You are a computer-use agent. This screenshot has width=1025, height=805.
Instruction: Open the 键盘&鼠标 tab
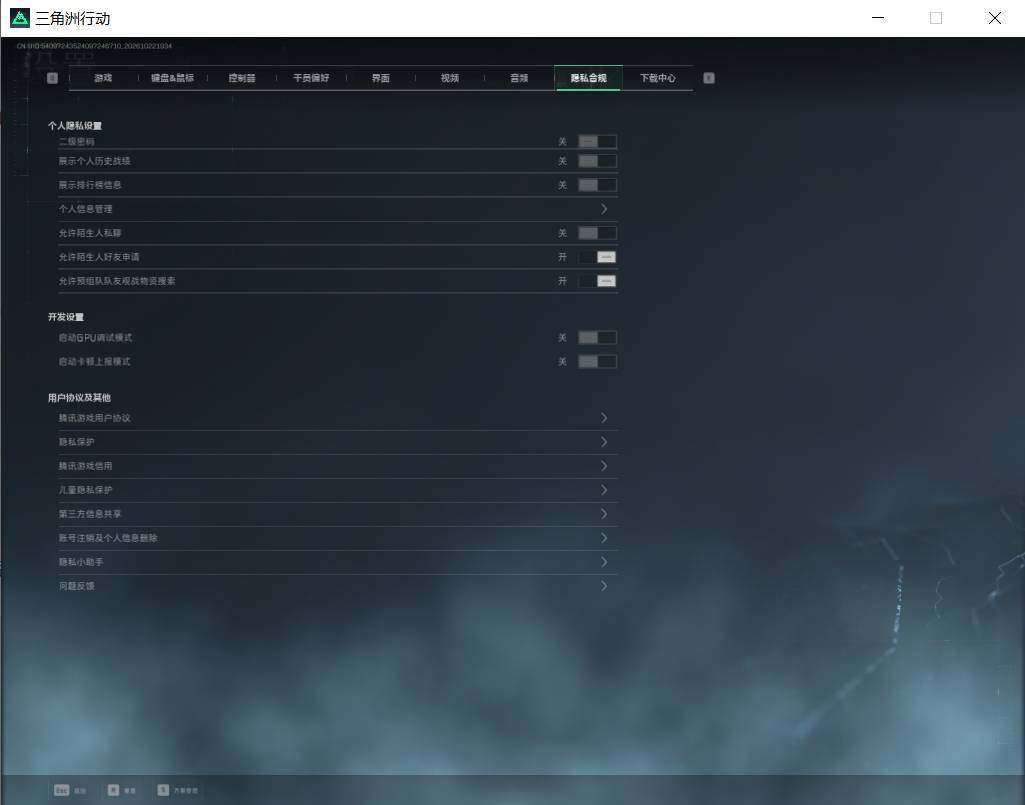173,78
